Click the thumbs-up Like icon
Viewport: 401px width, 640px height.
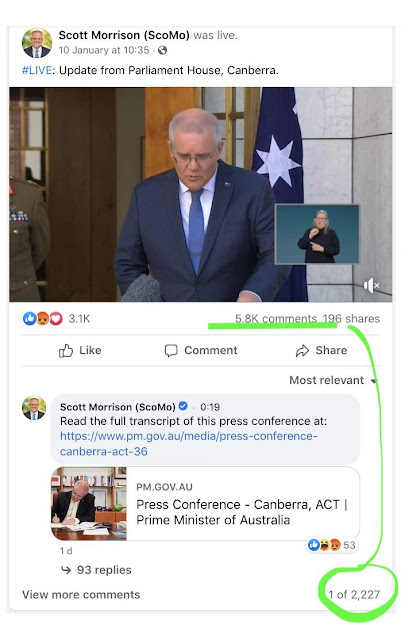click(x=66, y=351)
